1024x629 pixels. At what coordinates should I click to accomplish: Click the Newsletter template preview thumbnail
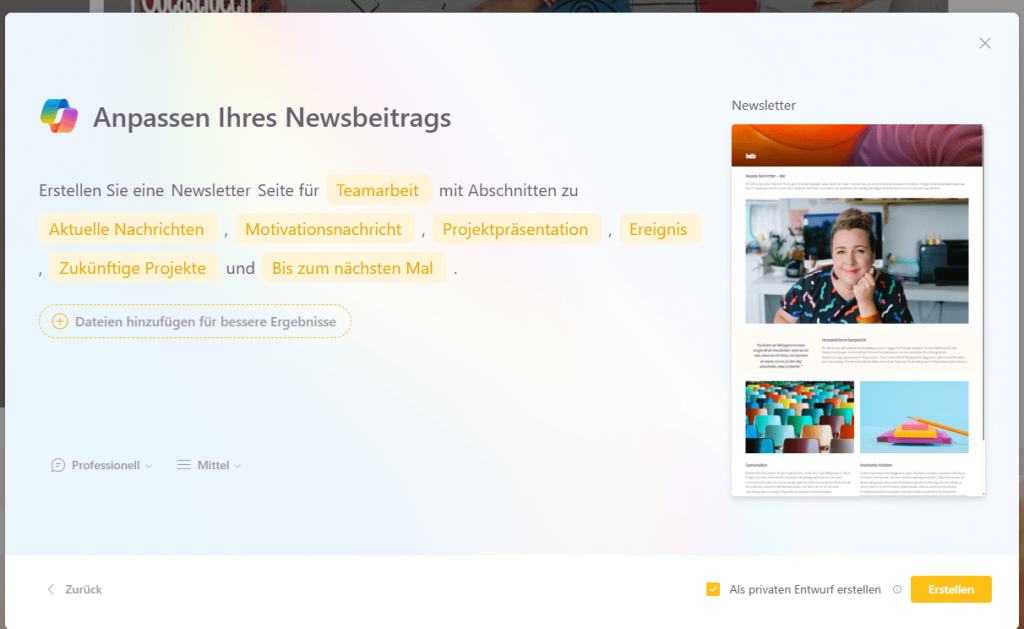click(857, 310)
